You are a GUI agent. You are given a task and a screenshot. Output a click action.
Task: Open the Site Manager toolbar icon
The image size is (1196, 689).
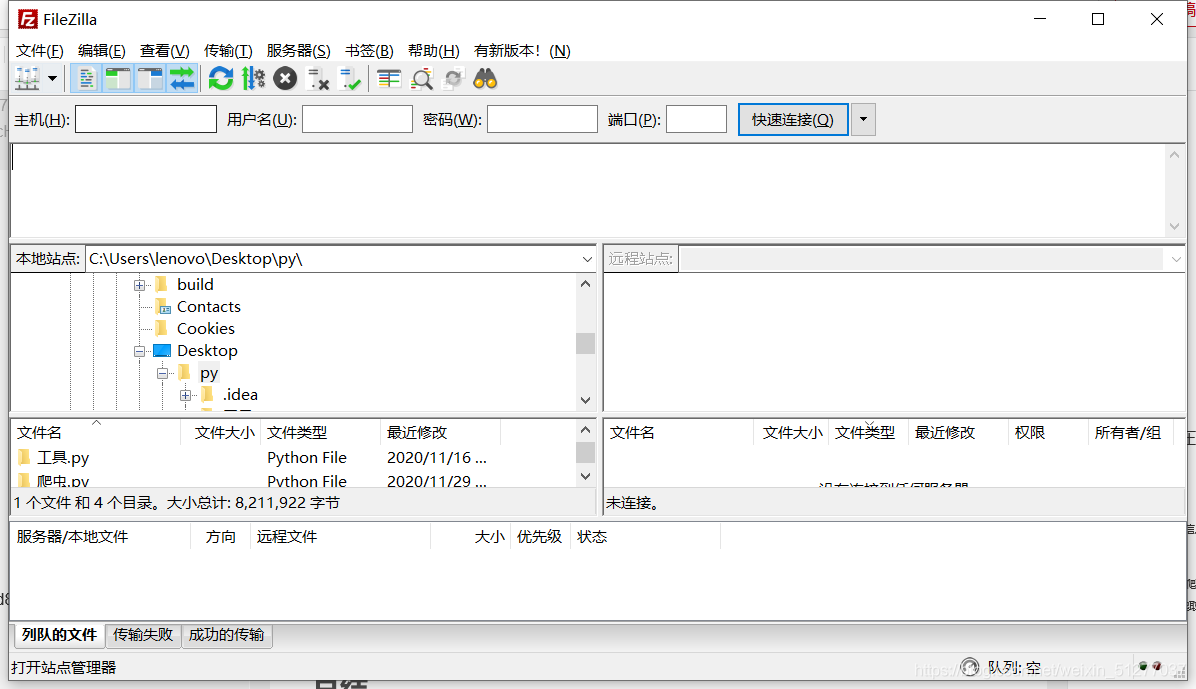pos(27,79)
